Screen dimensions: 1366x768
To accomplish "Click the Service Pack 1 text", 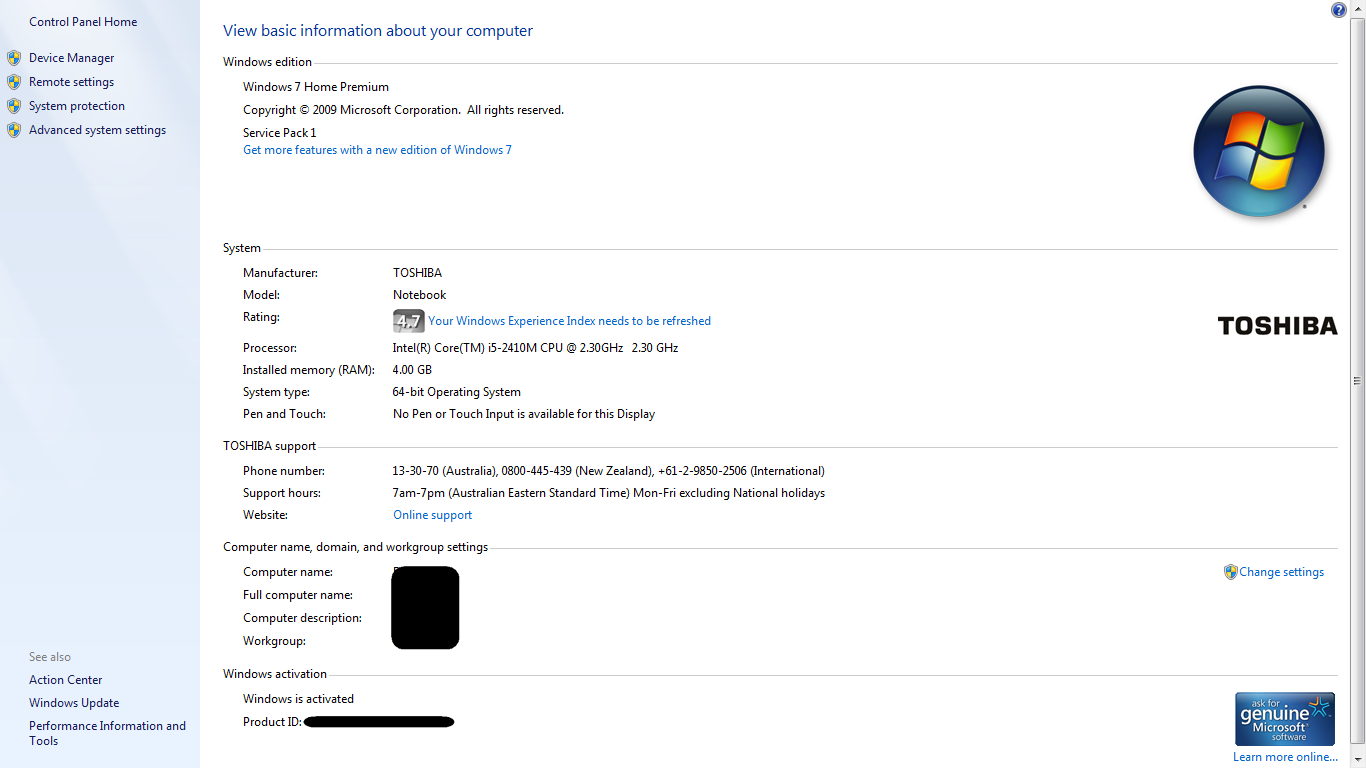I will (280, 133).
